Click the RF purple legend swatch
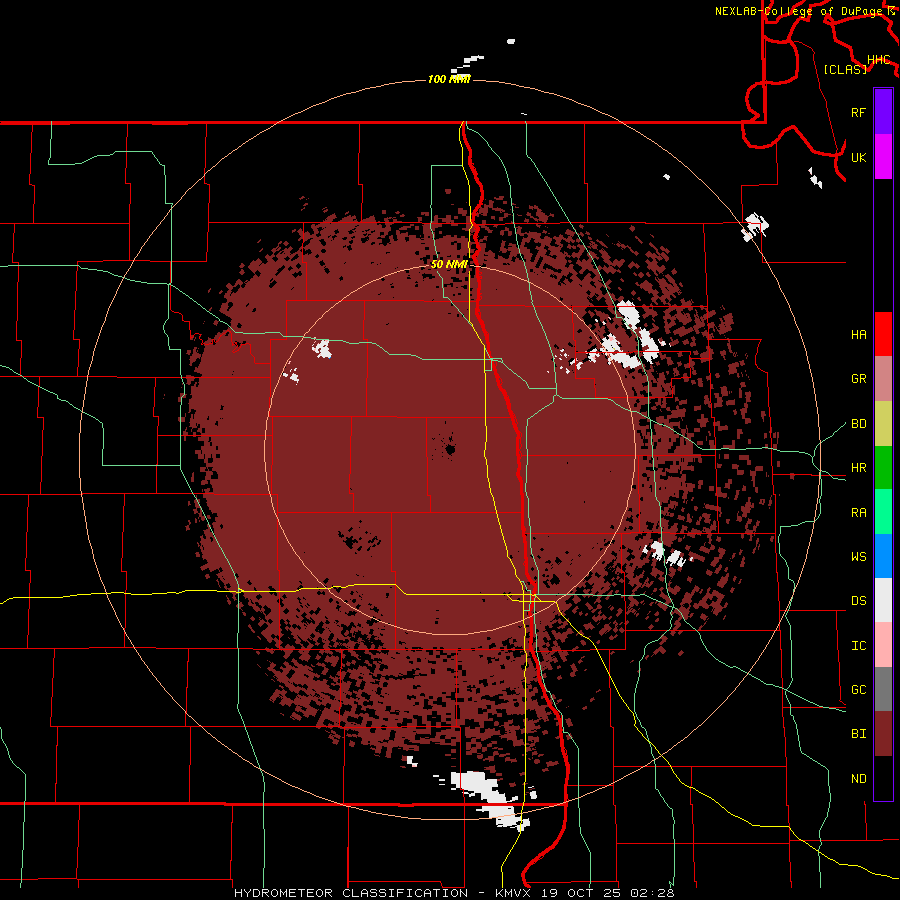This screenshot has width=900, height=900. [x=883, y=112]
